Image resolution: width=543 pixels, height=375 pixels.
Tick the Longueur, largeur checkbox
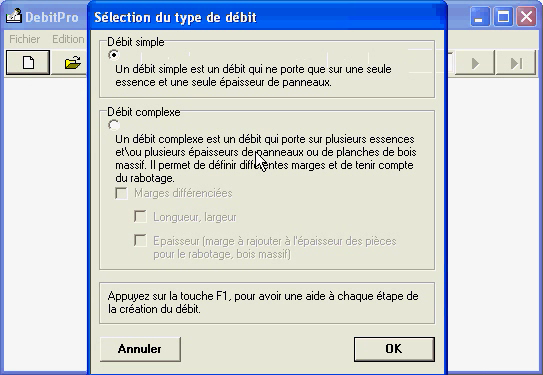(140, 217)
